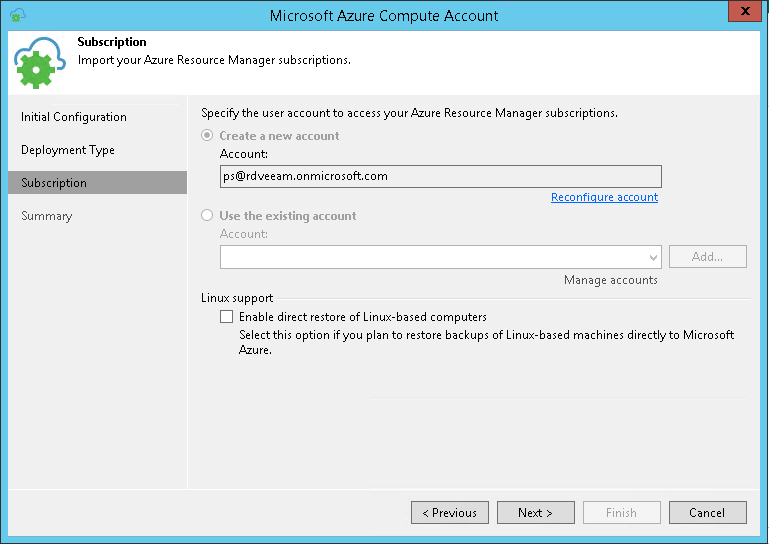769x544 pixels.
Task: Click the Finish button
Action: 621,513
